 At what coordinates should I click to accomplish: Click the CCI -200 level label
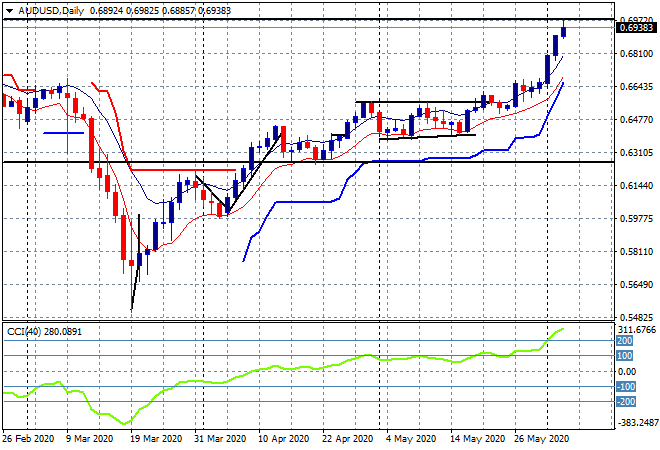[x=625, y=402]
